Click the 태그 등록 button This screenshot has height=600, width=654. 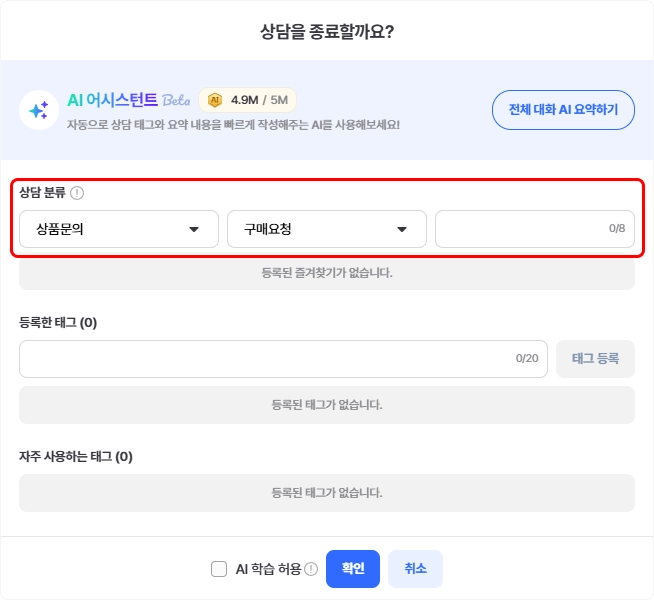595,359
